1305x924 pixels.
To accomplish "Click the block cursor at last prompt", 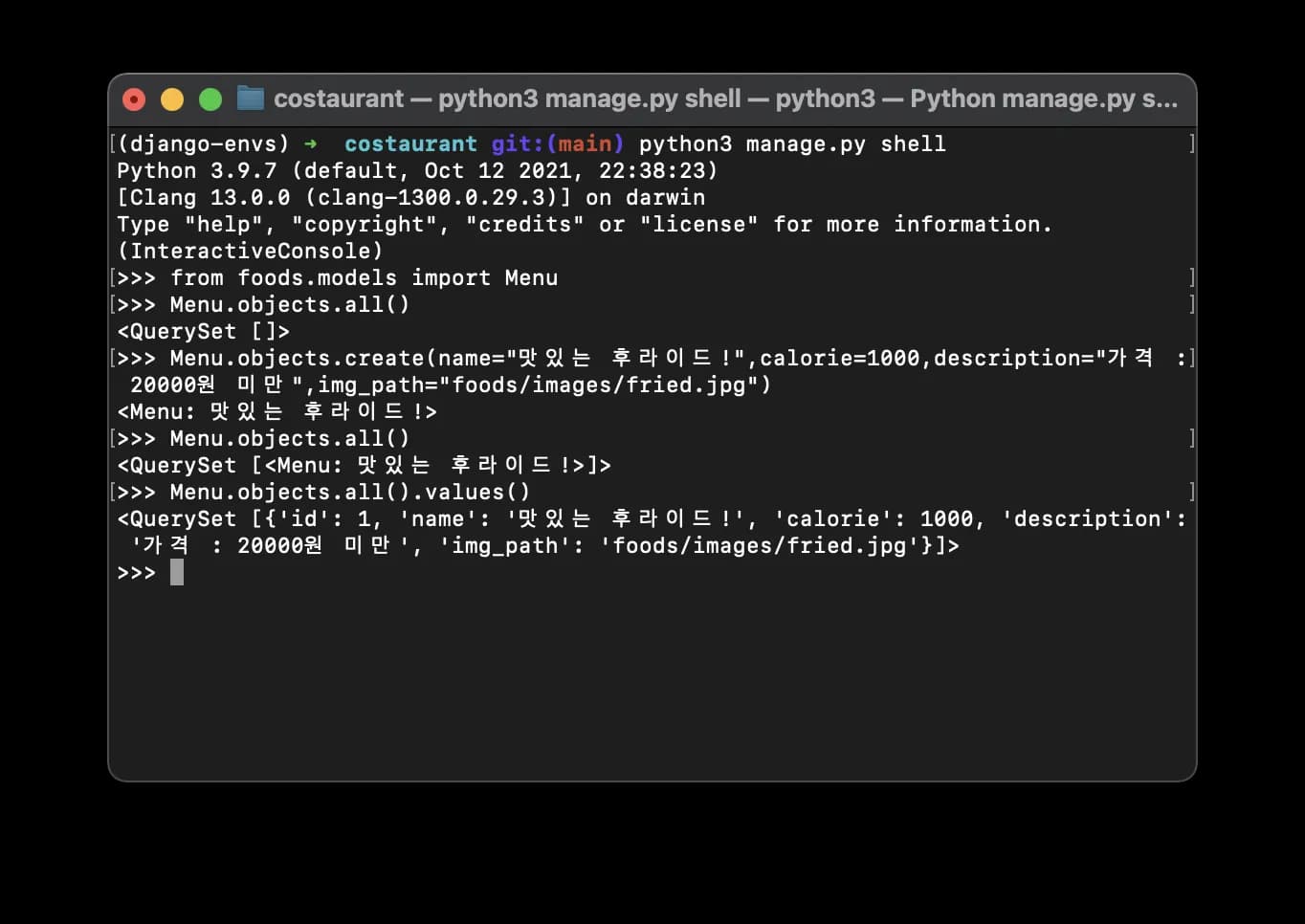I will pos(177,573).
